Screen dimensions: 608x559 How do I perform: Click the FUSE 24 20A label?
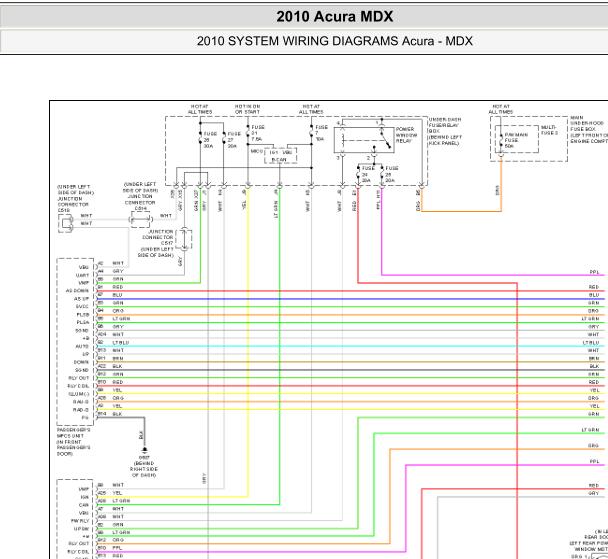pos(368,174)
